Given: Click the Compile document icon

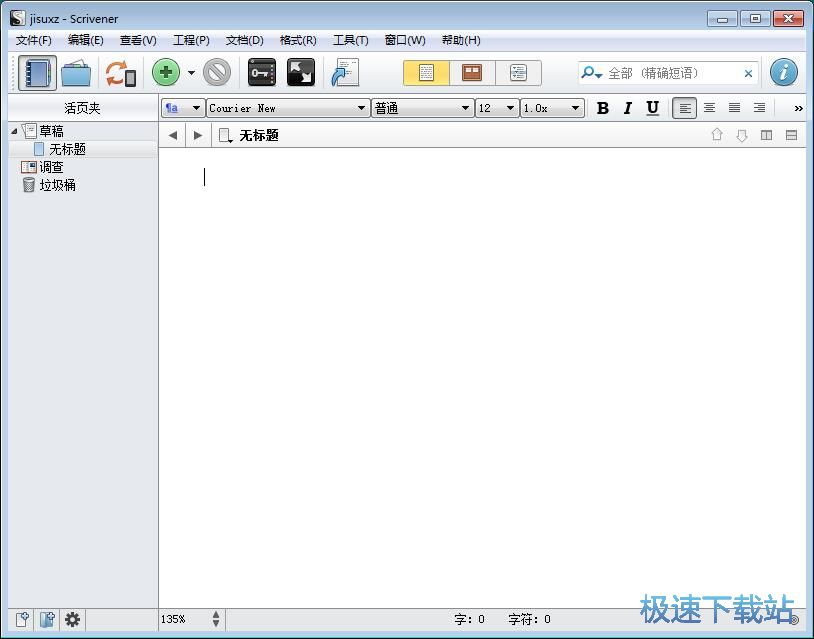Looking at the screenshot, I should [345, 73].
